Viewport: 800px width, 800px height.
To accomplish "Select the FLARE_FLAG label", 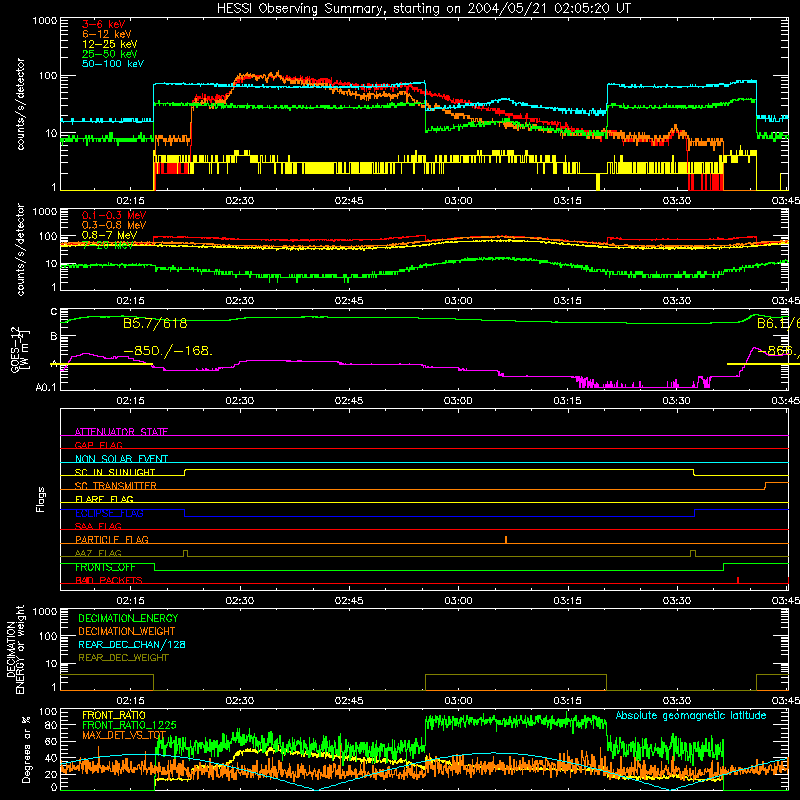I will 104,499.
